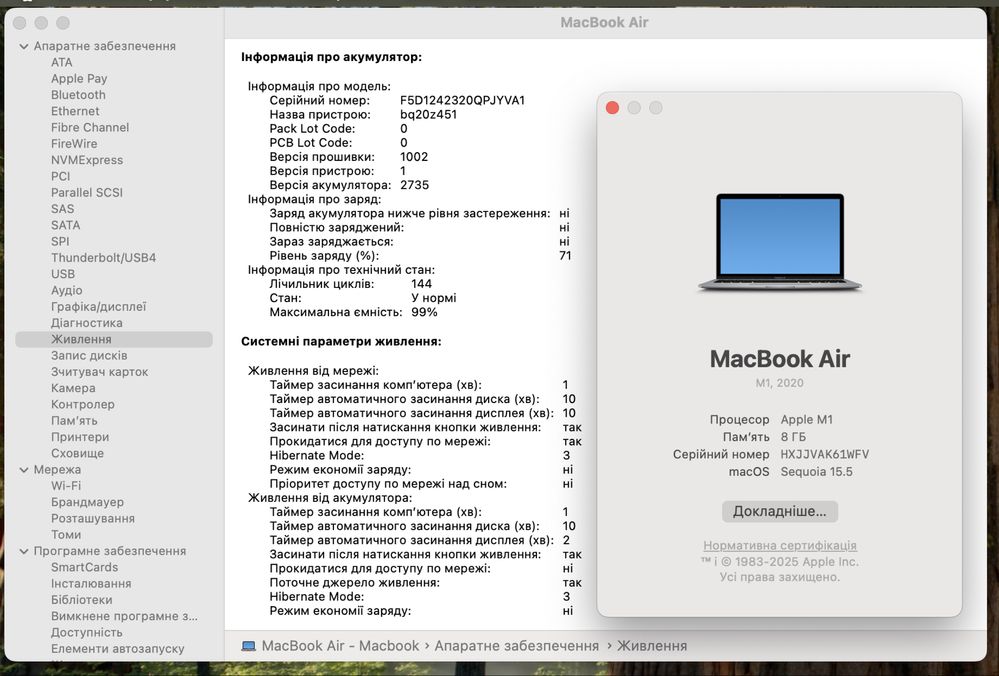The image size is (999, 676).
Task: Click firmware version value 1002
Action: point(414,157)
